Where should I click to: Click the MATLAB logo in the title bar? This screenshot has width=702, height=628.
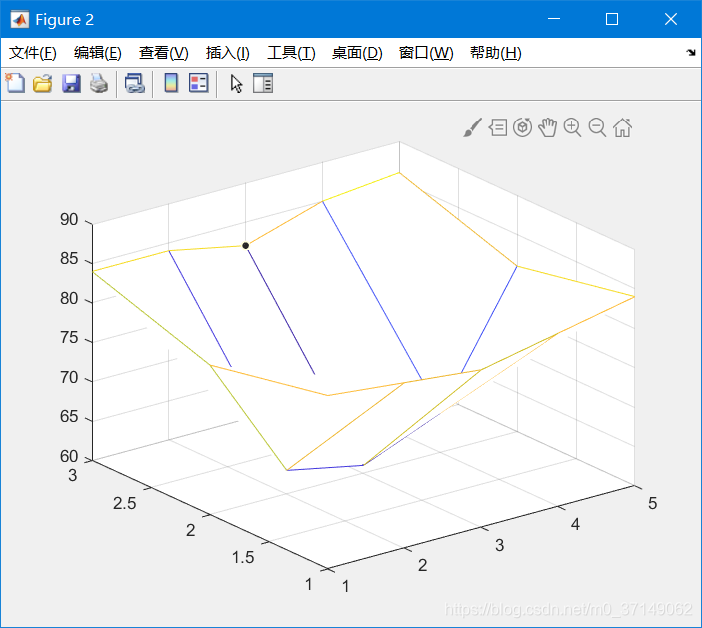pos(20,19)
